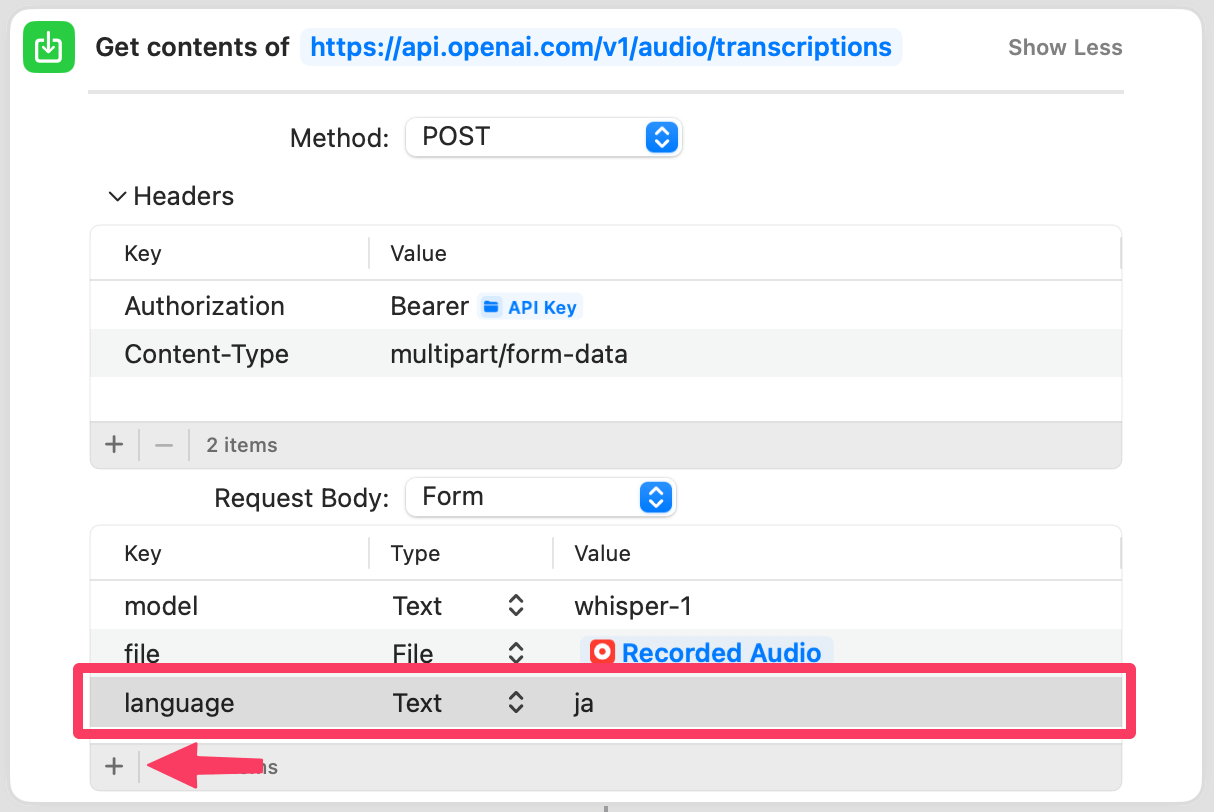Collapse the Headers section chevron

coord(118,196)
